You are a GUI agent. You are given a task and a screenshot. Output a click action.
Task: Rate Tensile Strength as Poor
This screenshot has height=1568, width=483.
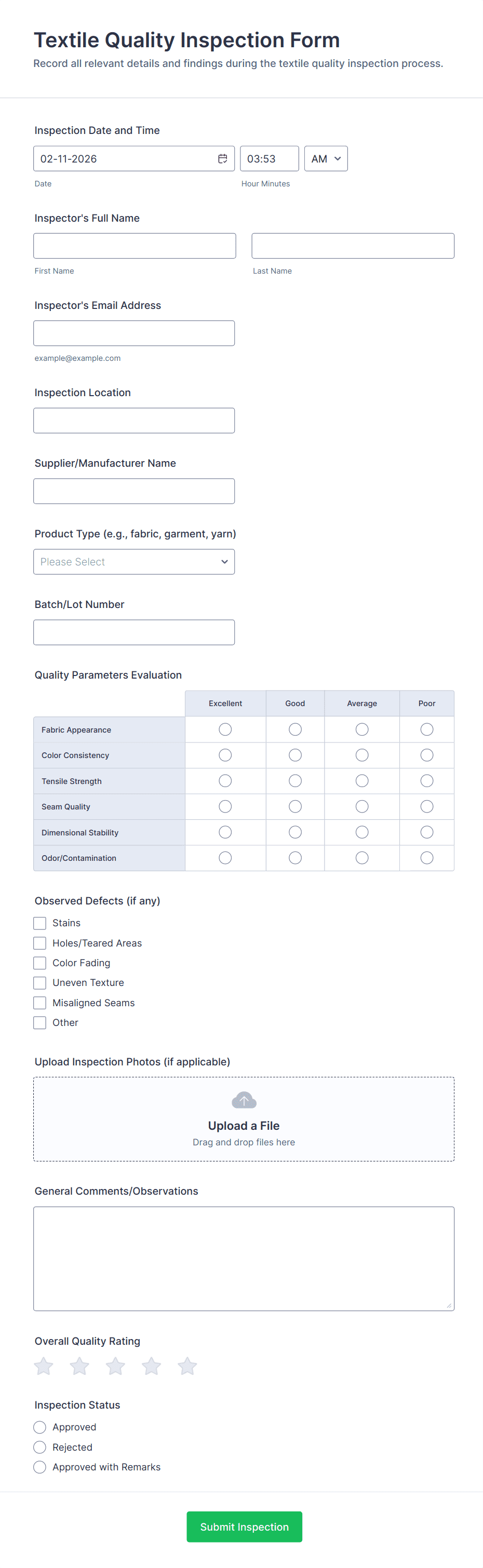(427, 780)
